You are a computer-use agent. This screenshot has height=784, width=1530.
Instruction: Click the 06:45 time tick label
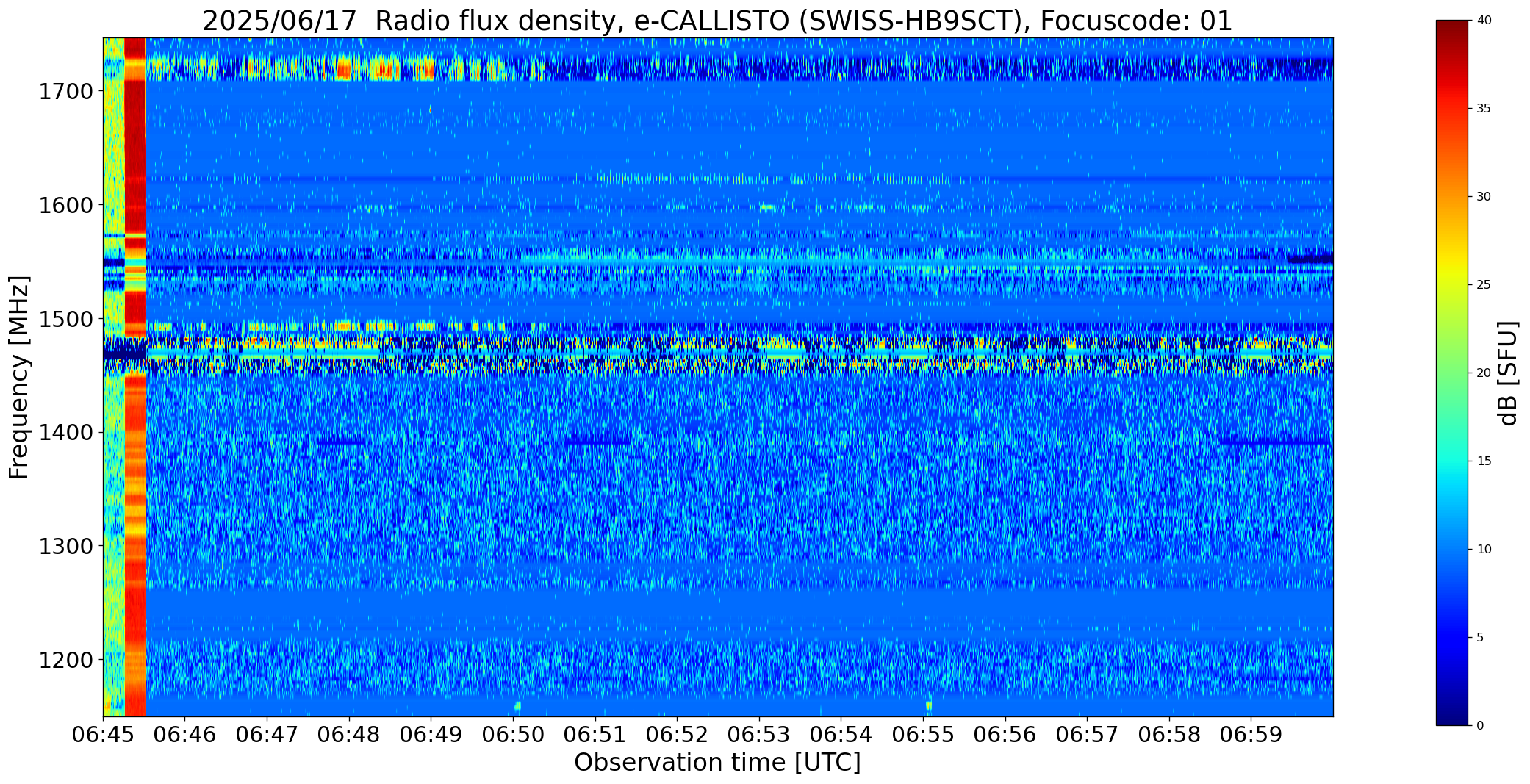click(103, 734)
